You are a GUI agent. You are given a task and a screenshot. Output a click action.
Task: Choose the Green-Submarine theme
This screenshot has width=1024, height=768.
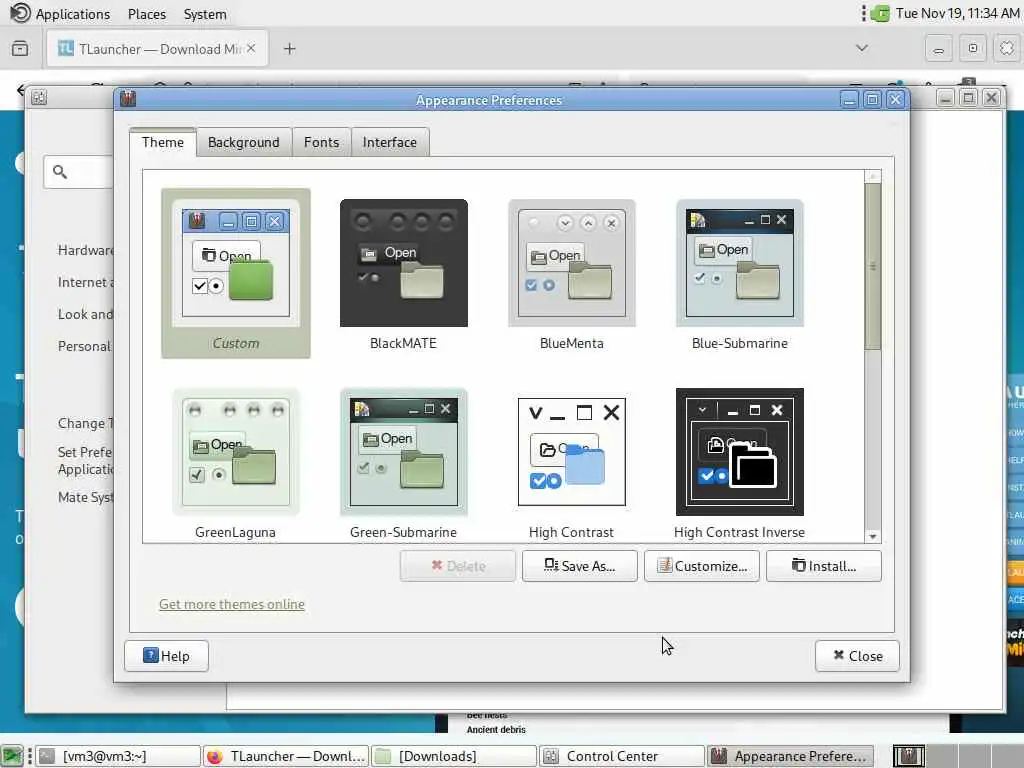pyautogui.click(x=404, y=464)
